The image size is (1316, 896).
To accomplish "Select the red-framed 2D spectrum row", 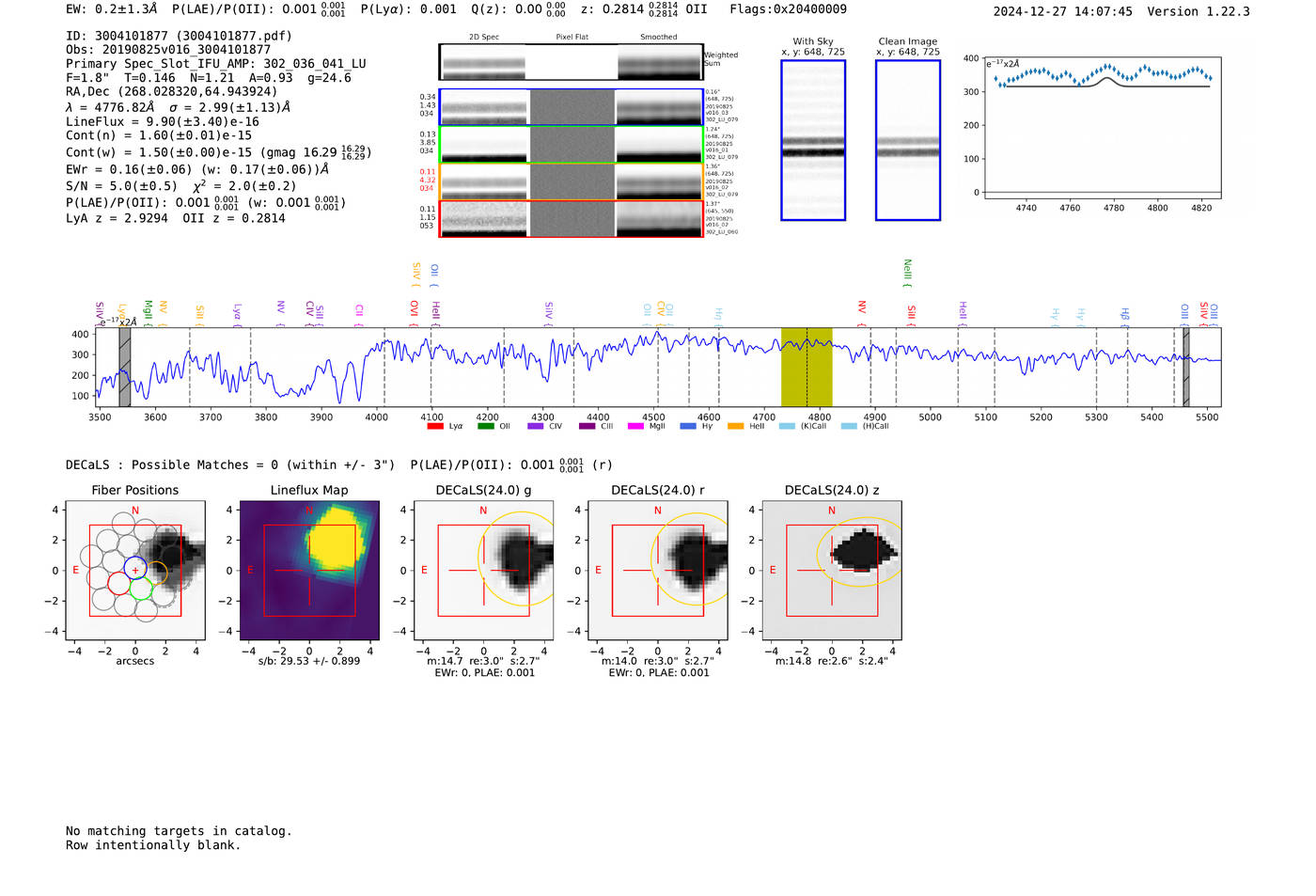I will coord(572,219).
